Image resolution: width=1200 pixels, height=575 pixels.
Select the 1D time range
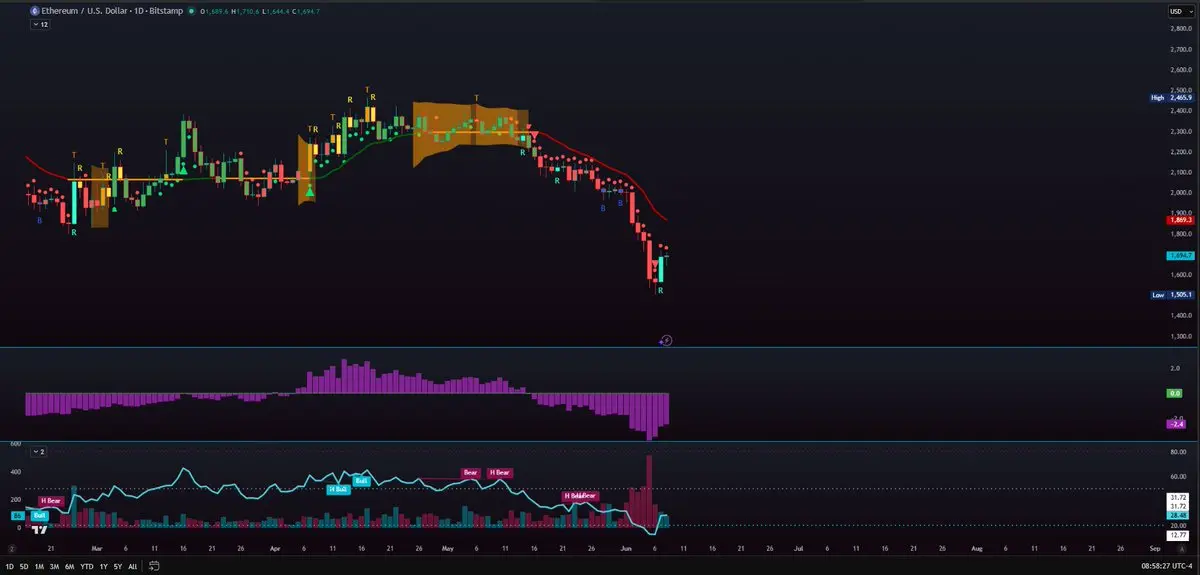click(x=10, y=566)
